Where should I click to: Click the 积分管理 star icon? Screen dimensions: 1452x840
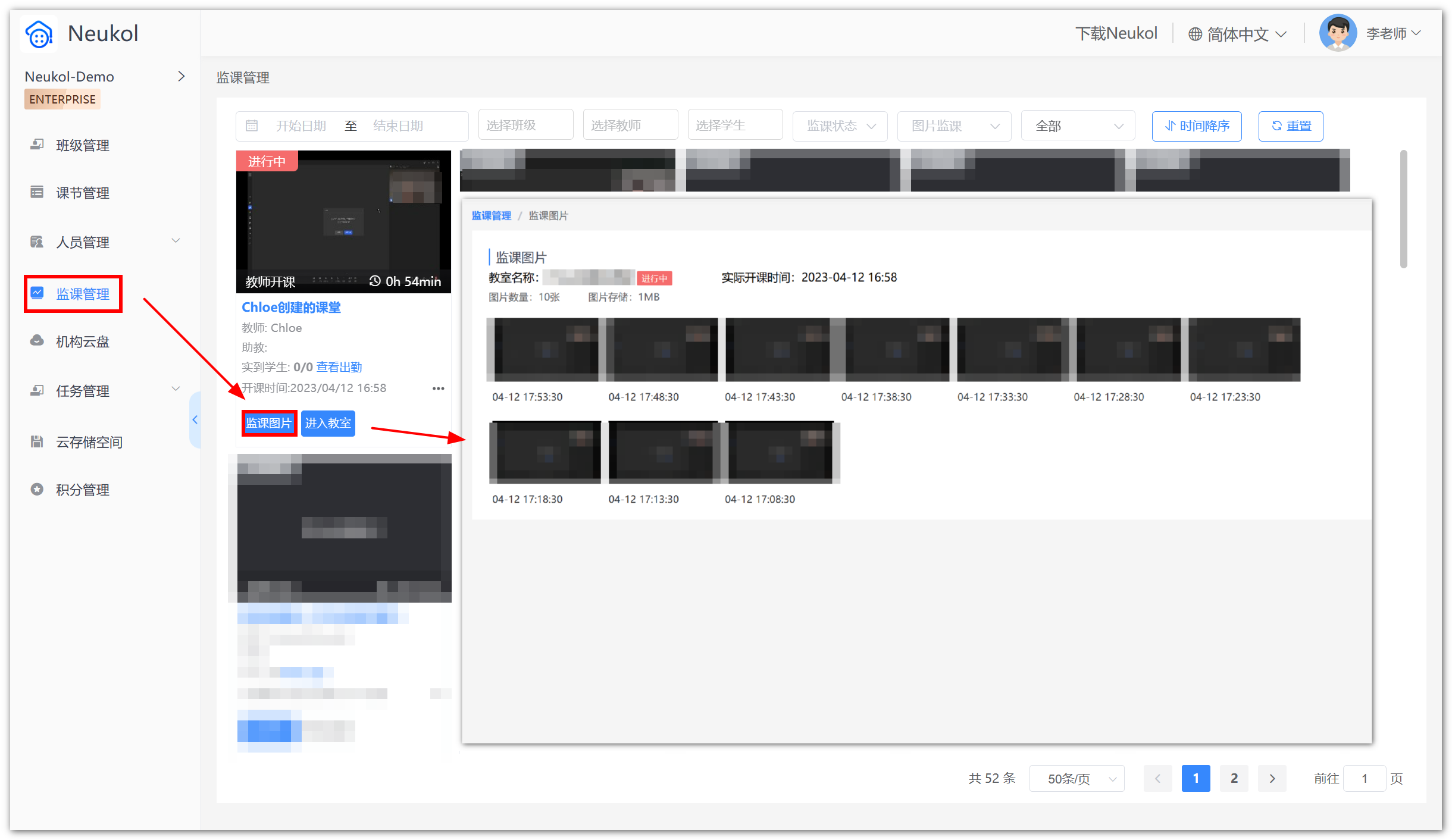click(x=37, y=489)
